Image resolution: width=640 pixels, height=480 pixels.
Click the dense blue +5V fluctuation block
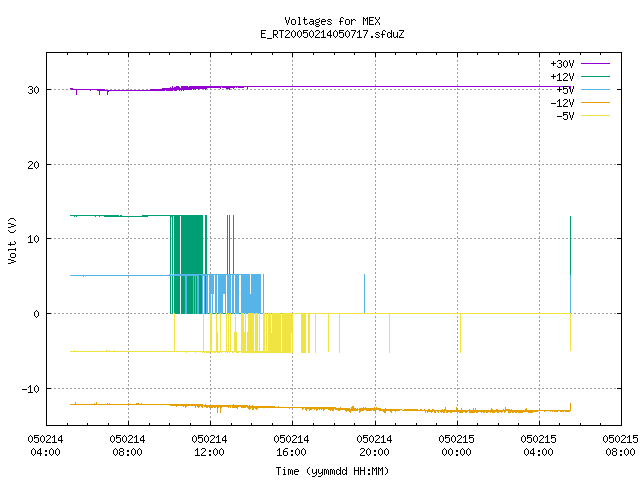251,294
